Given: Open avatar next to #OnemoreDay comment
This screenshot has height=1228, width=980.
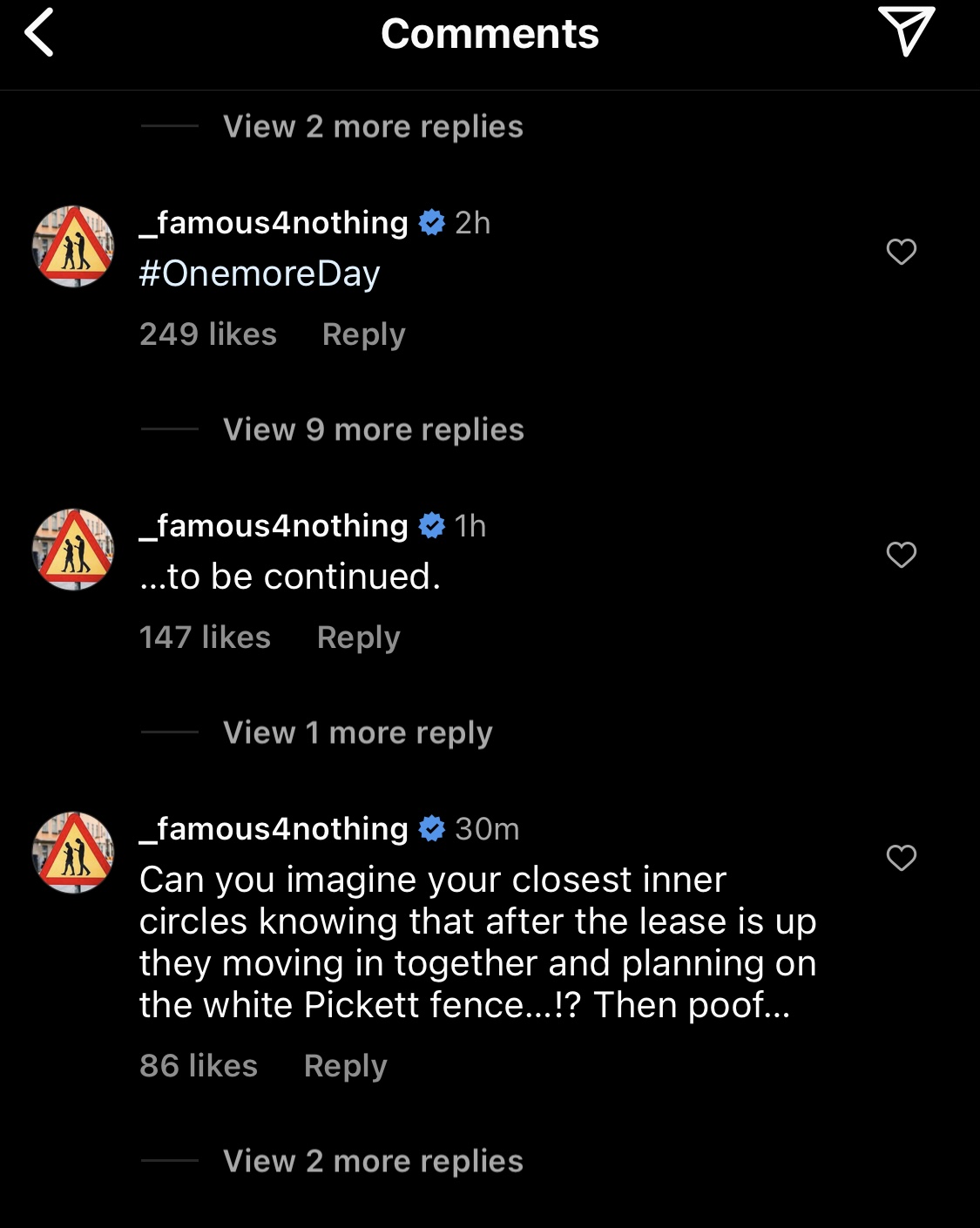Looking at the screenshot, I should coord(73,246).
